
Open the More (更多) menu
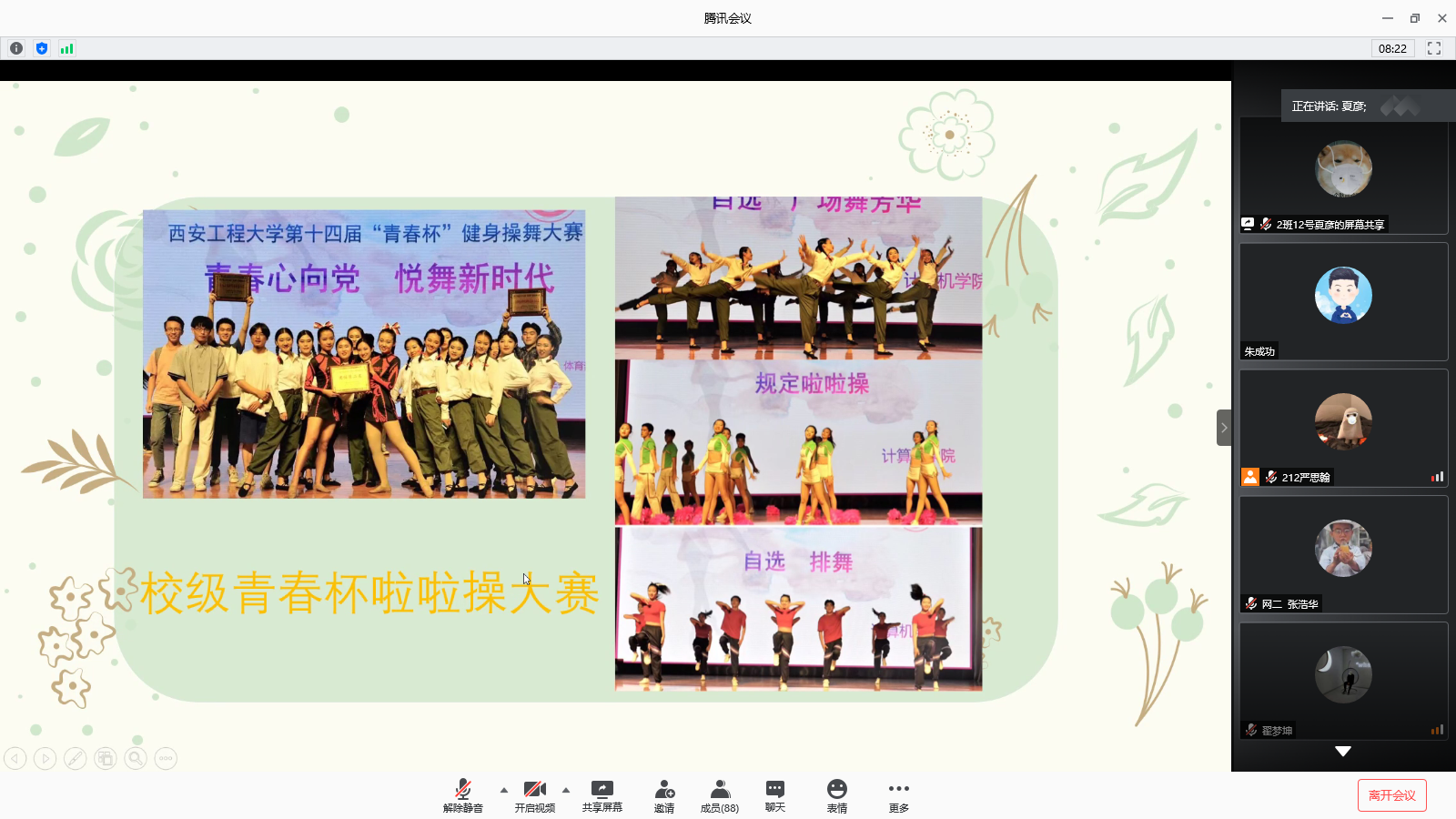click(898, 794)
